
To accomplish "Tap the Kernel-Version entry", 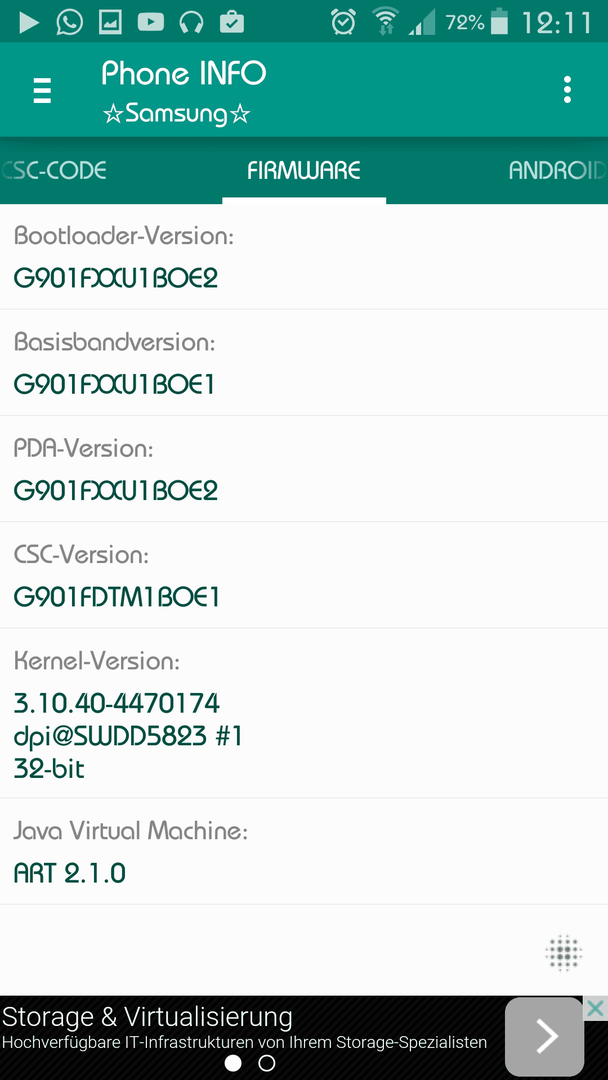I will 304,714.
